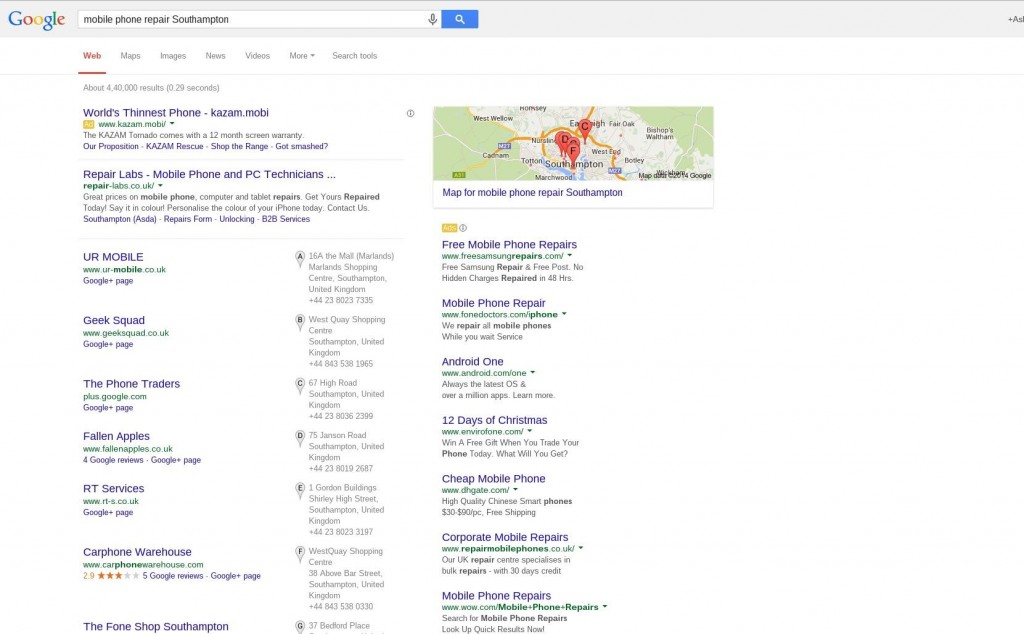Open the Southampton (Asda) sitelink
The image size is (1024, 634).
pos(120,219)
